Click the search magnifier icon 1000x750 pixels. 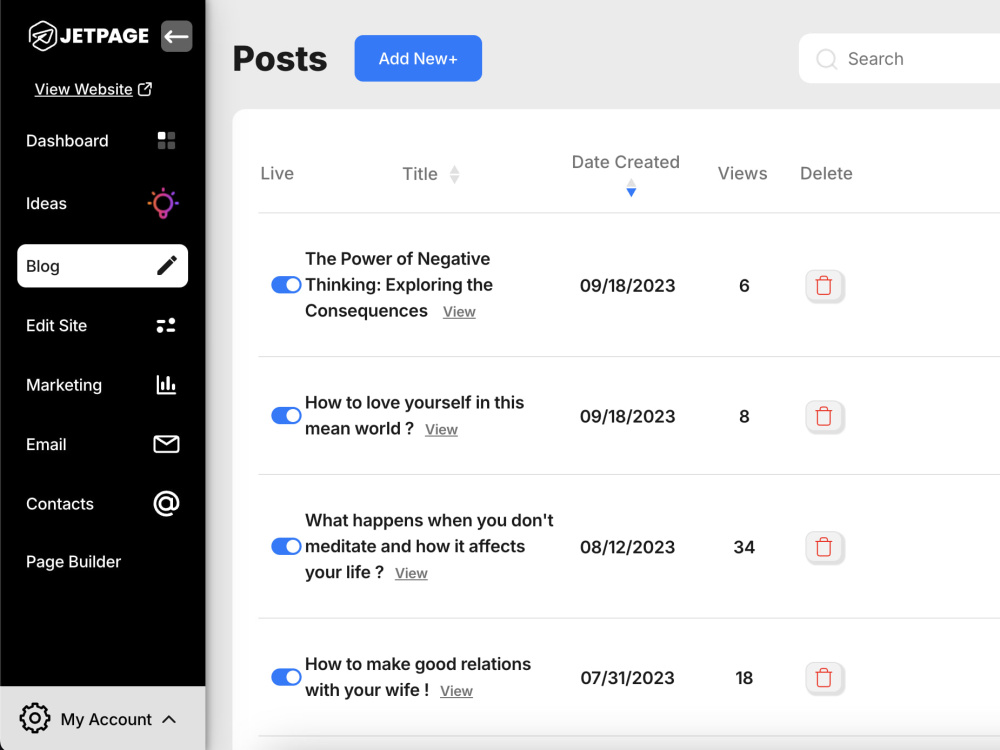click(x=827, y=59)
